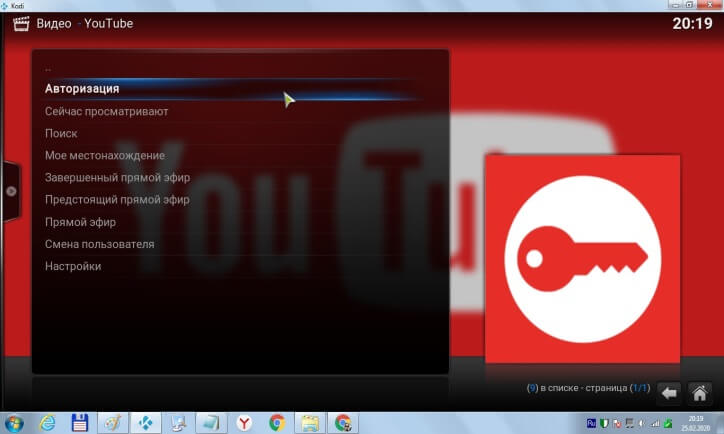Image resolution: width=724 pixels, height=434 pixels.
Task: Click the system tray clock and date
Action: 695,423
